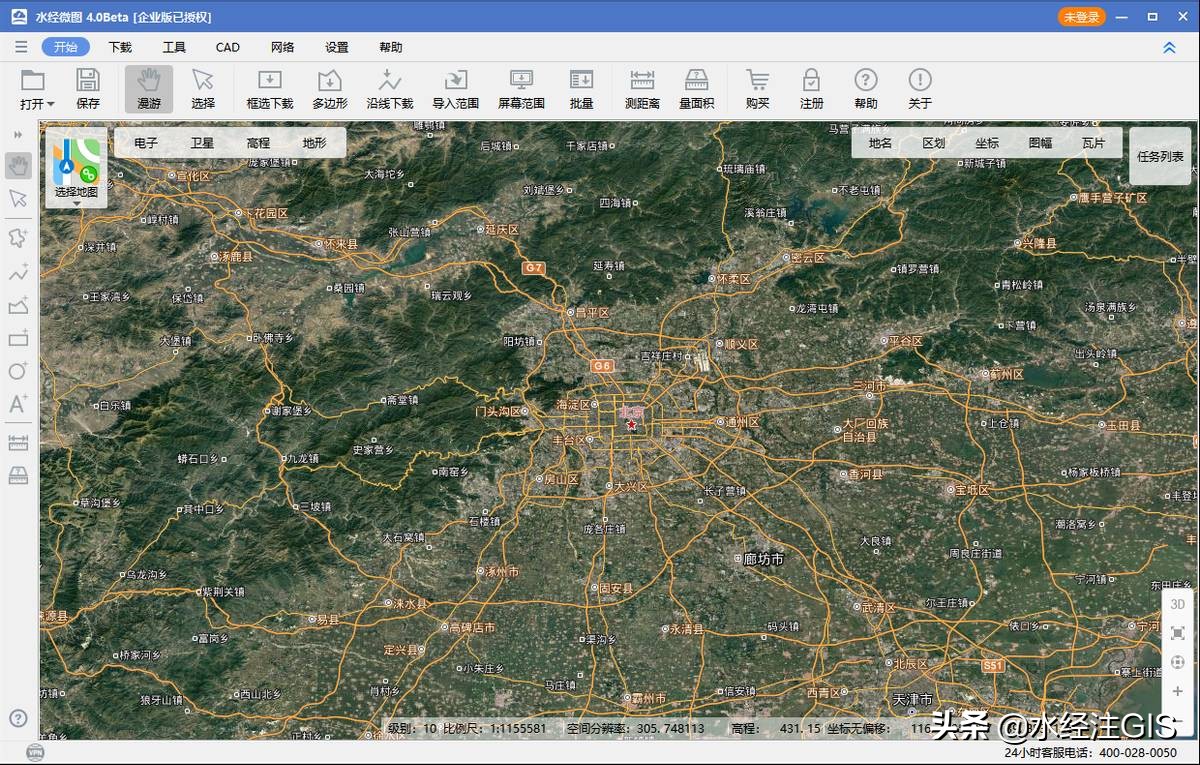1200x765 pixels.
Task: Switch map layer to 卫星 satellite
Action: pyautogui.click(x=202, y=143)
